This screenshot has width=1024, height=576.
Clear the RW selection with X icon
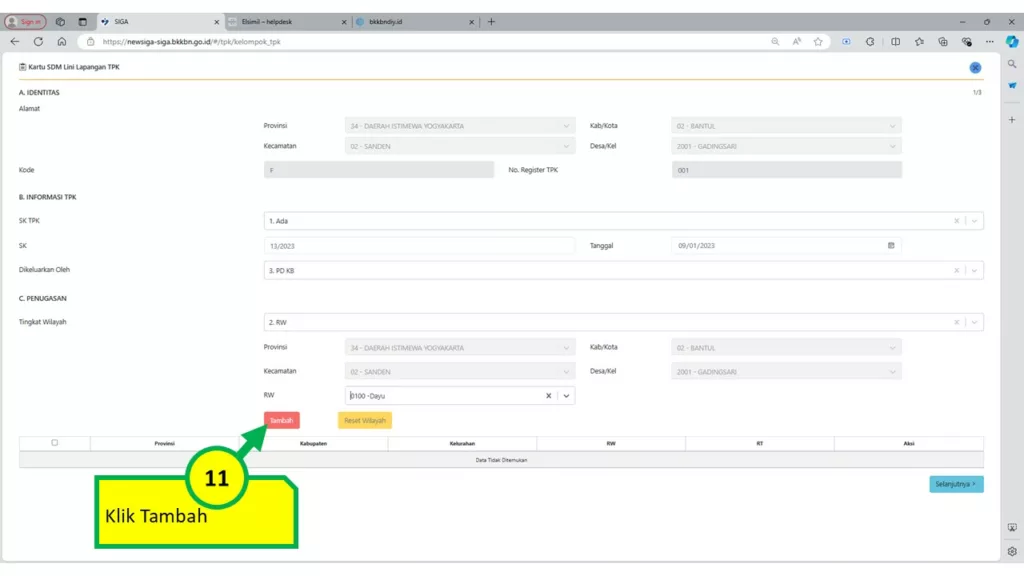548,396
